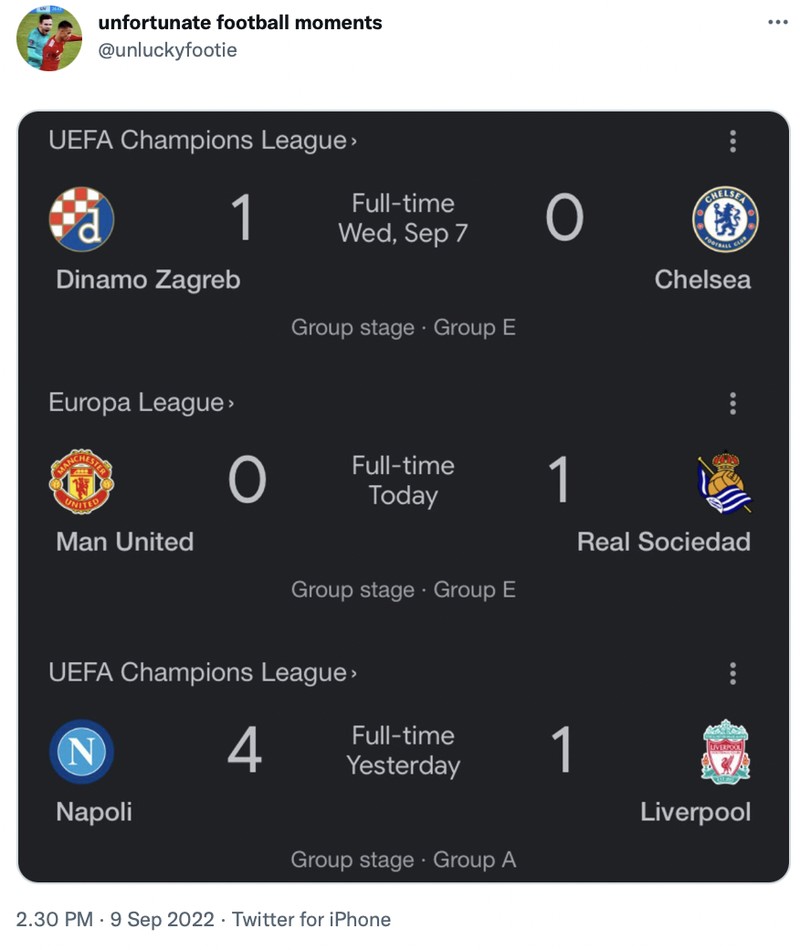
Task: Click the tweet timestamp 2.30 PM · 9 Sep 2022
Action: coord(115,919)
